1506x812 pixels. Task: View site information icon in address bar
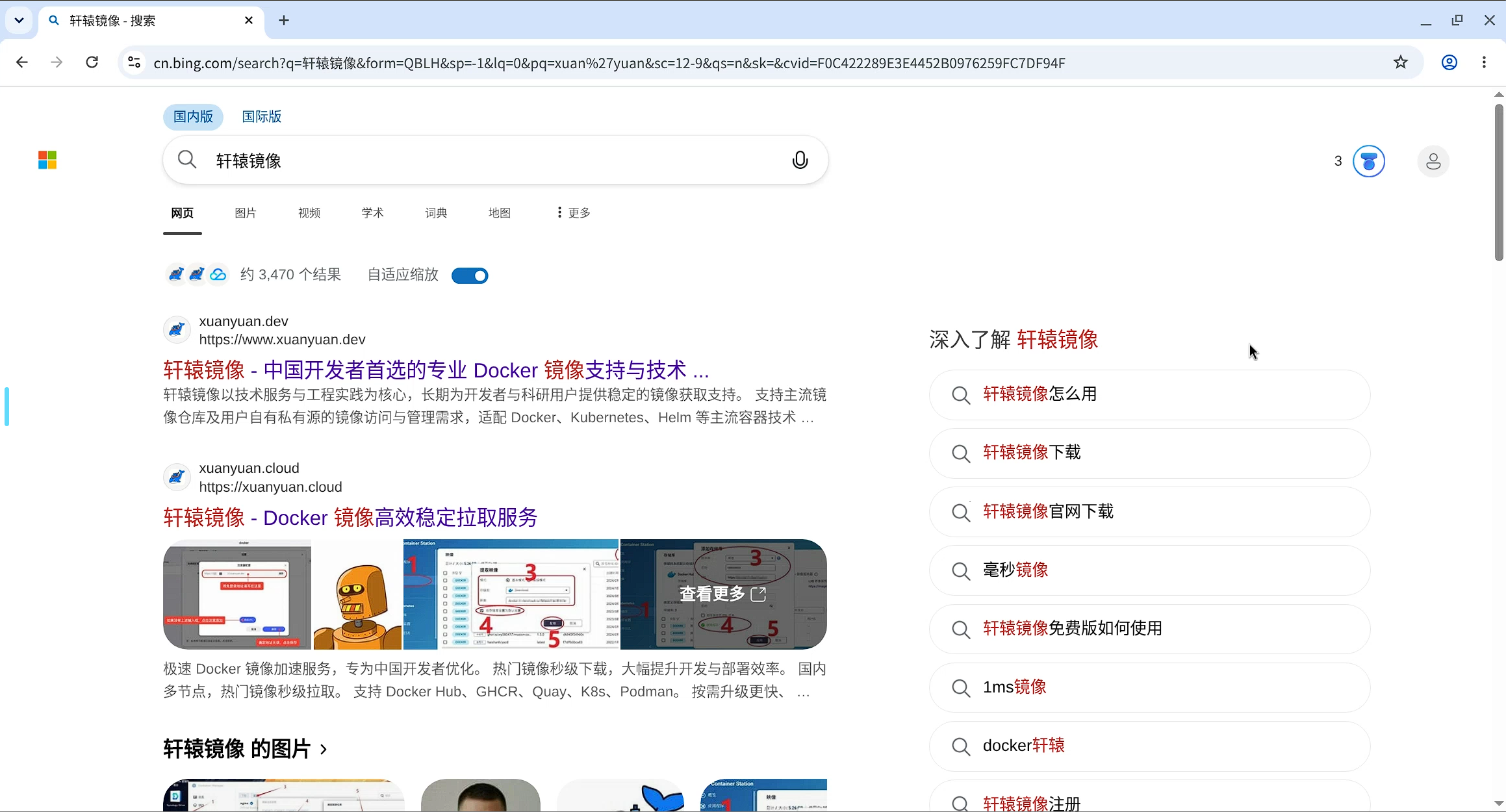pyautogui.click(x=134, y=62)
